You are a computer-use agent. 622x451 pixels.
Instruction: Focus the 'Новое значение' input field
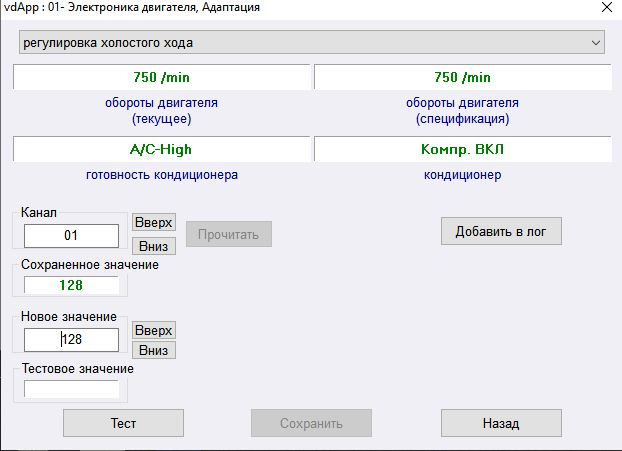(71, 340)
